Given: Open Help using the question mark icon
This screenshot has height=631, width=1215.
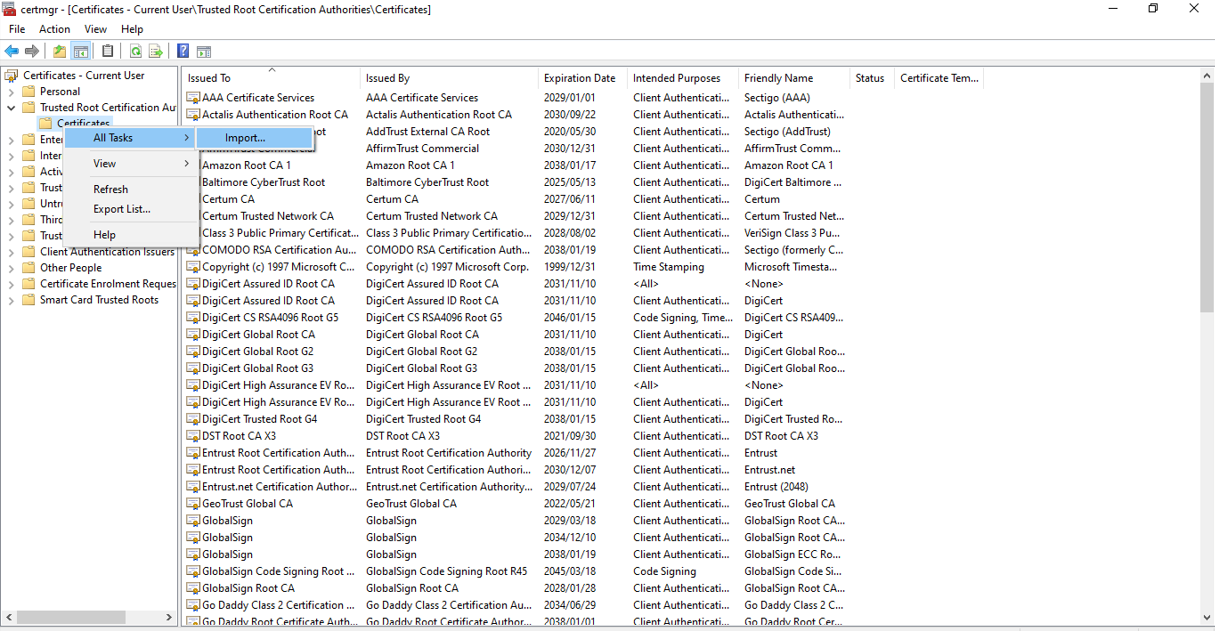Looking at the screenshot, I should pos(183,51).
